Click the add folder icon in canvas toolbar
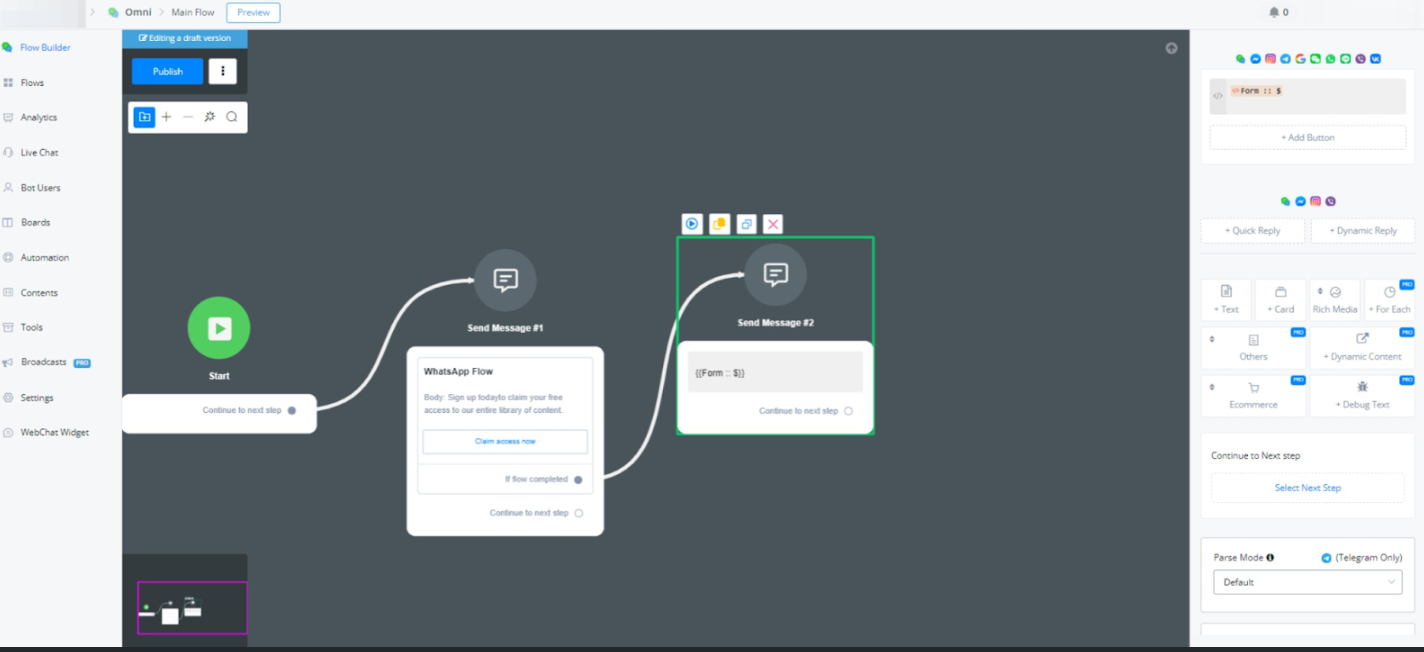This screenshot has height=652, width=1424. (144, 117)
